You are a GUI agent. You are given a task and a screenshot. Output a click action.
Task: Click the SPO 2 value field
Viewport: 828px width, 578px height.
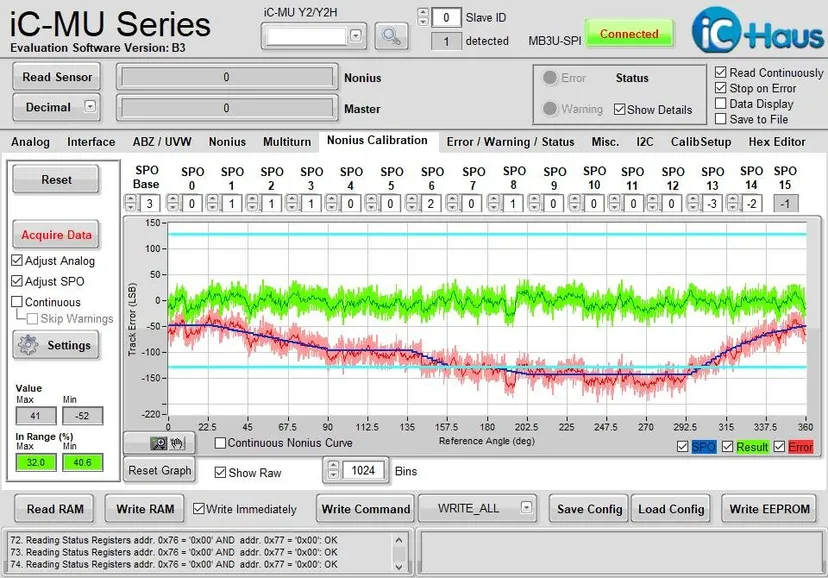(x=272, y=203)
